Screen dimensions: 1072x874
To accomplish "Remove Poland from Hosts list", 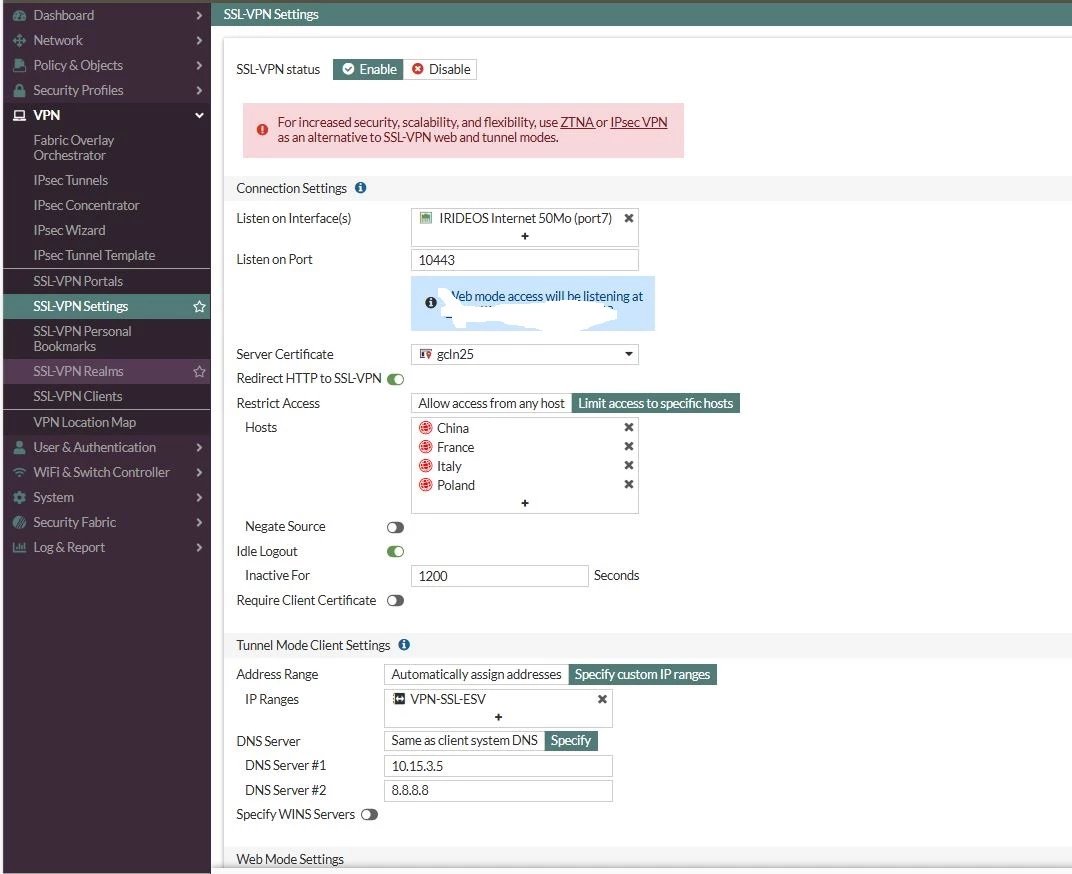I will click(629, 484).
